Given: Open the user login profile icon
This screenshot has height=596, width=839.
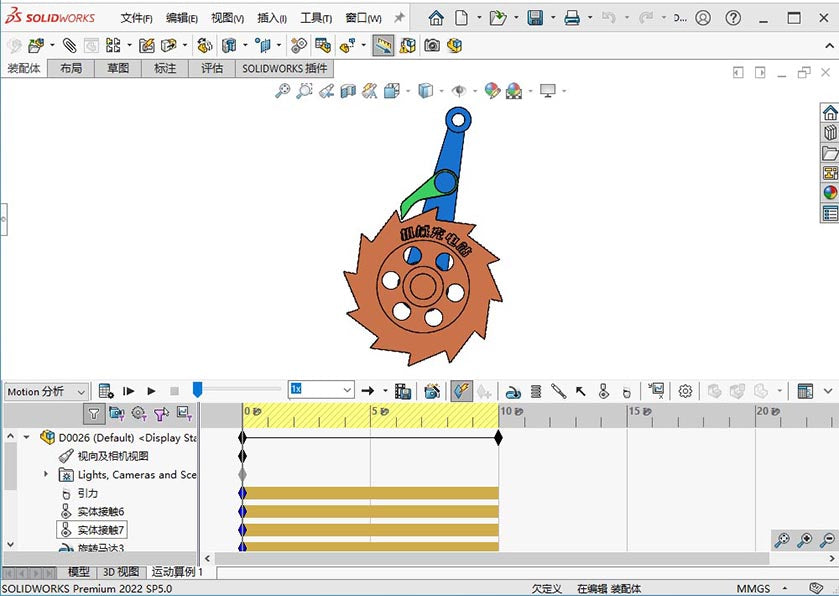Looking at the screenshot, I should tap(703, 18).
